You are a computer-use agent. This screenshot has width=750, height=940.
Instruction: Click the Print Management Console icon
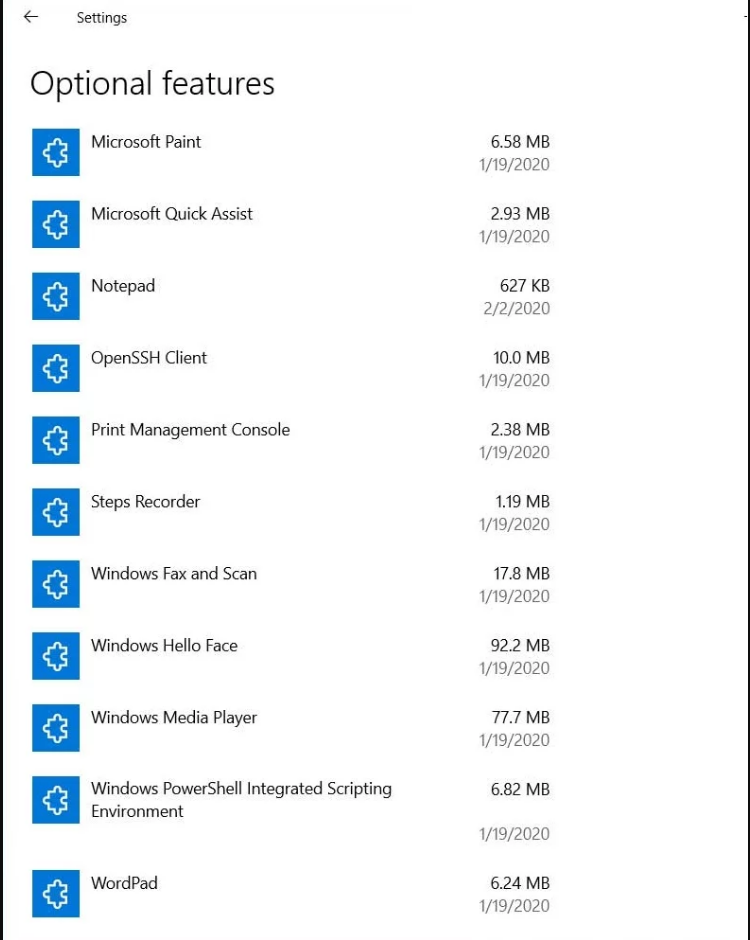pos(56,440)
